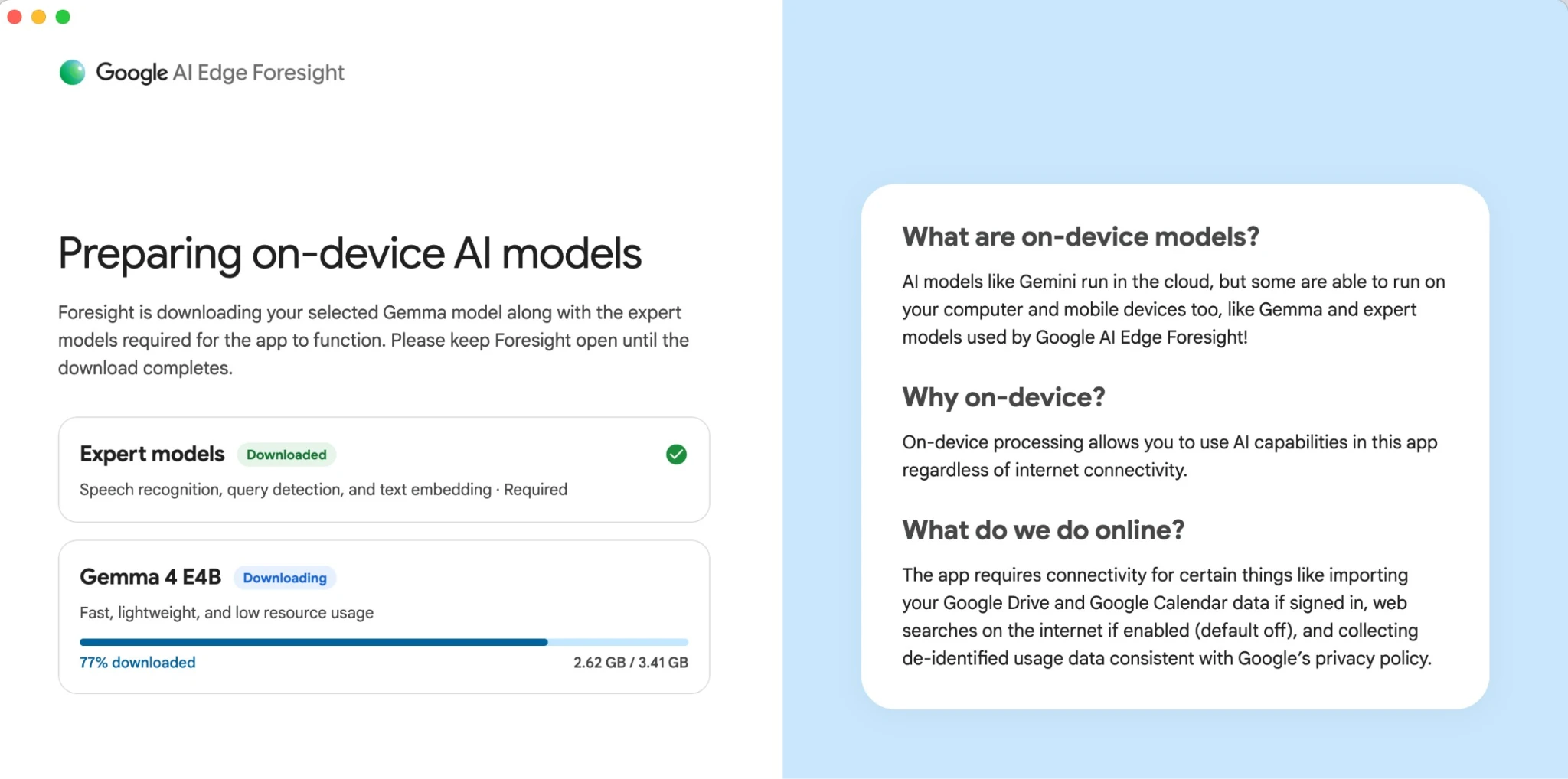Click the 'Why on-device?' heading
This screenshot has height=779, width=1568.
coord(1004,397)
